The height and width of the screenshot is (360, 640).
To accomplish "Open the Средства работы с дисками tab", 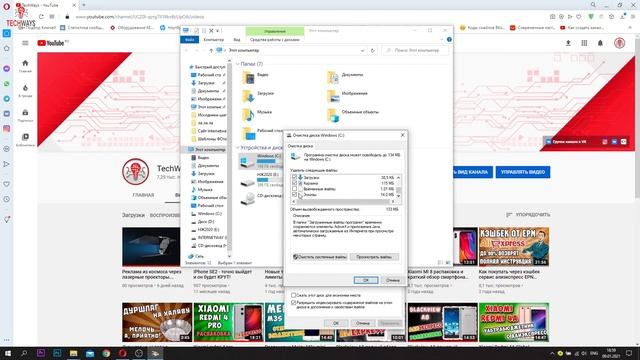I will pos(275,40).
